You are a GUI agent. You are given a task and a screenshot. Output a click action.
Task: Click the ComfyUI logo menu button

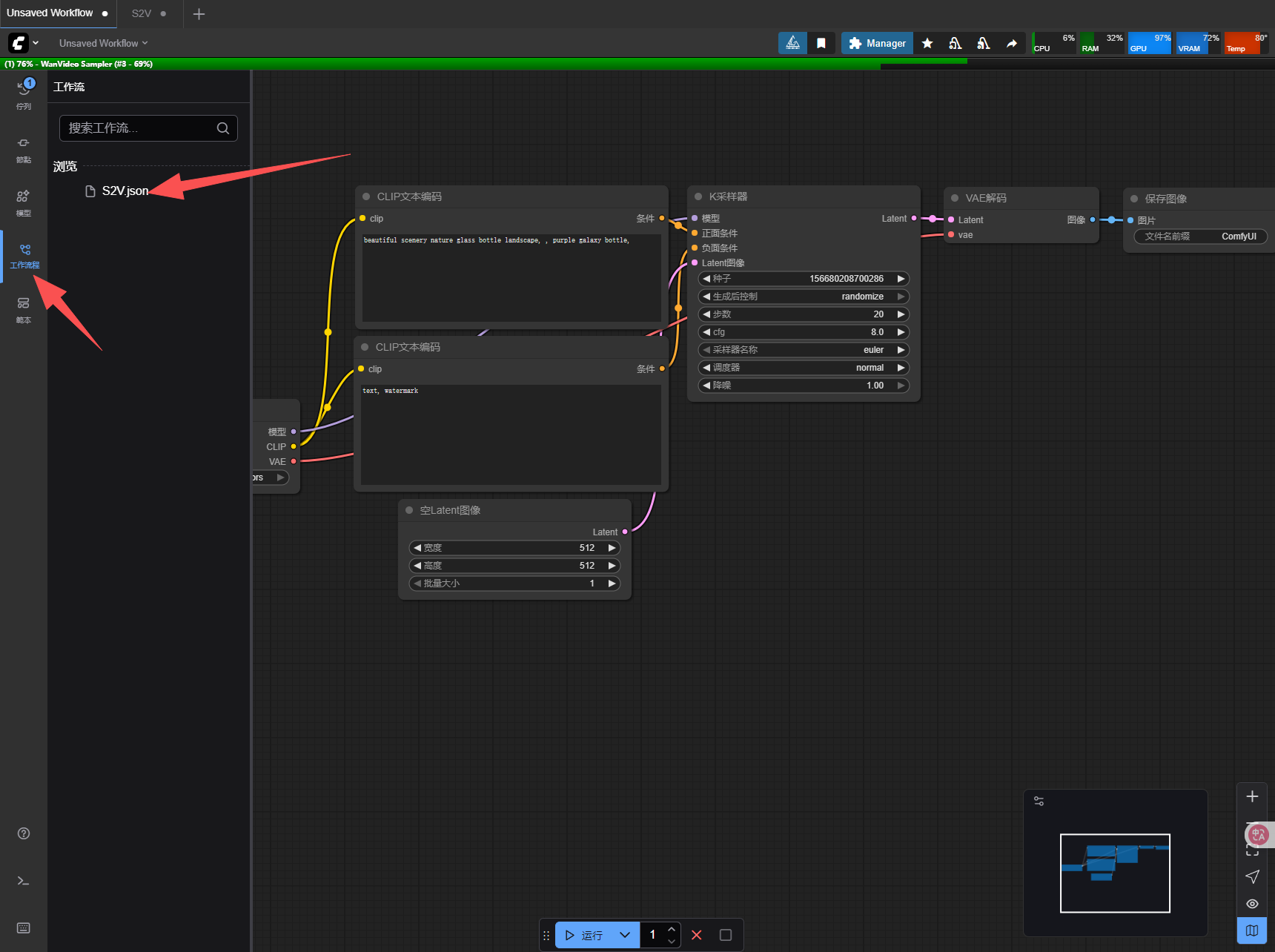click(19, 43)
